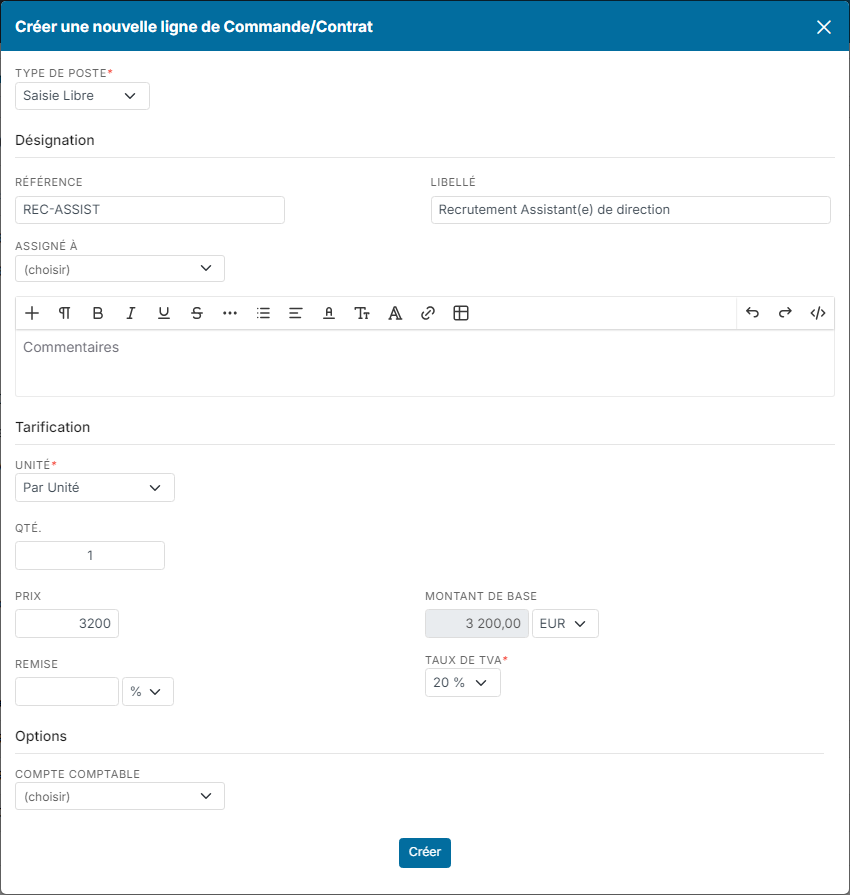
Task: Focus the Qté. quantity field
Action: 90,555
